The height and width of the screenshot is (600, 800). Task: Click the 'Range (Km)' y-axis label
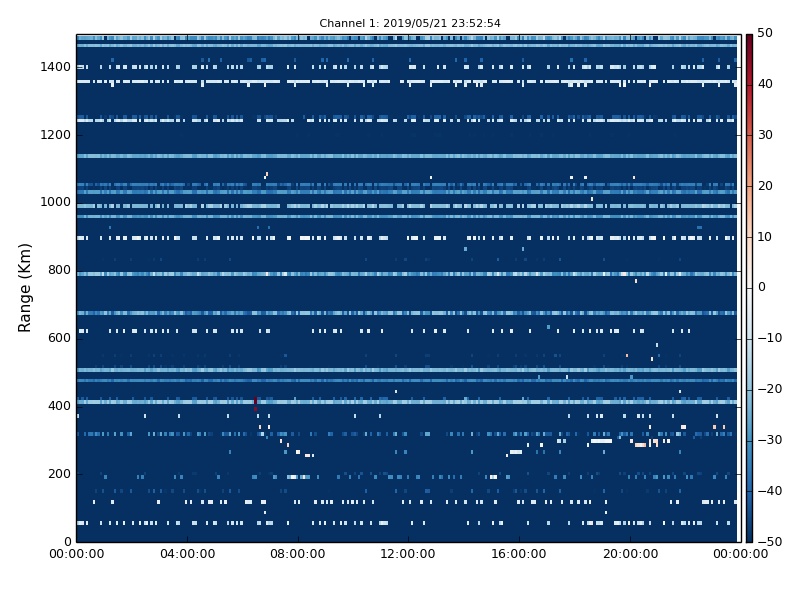(24, 288)
